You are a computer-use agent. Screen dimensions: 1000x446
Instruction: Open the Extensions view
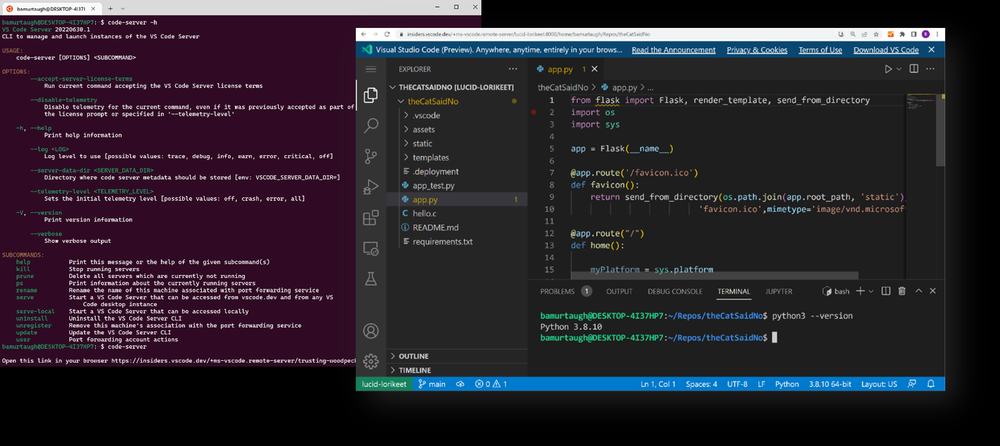(371, 218)
